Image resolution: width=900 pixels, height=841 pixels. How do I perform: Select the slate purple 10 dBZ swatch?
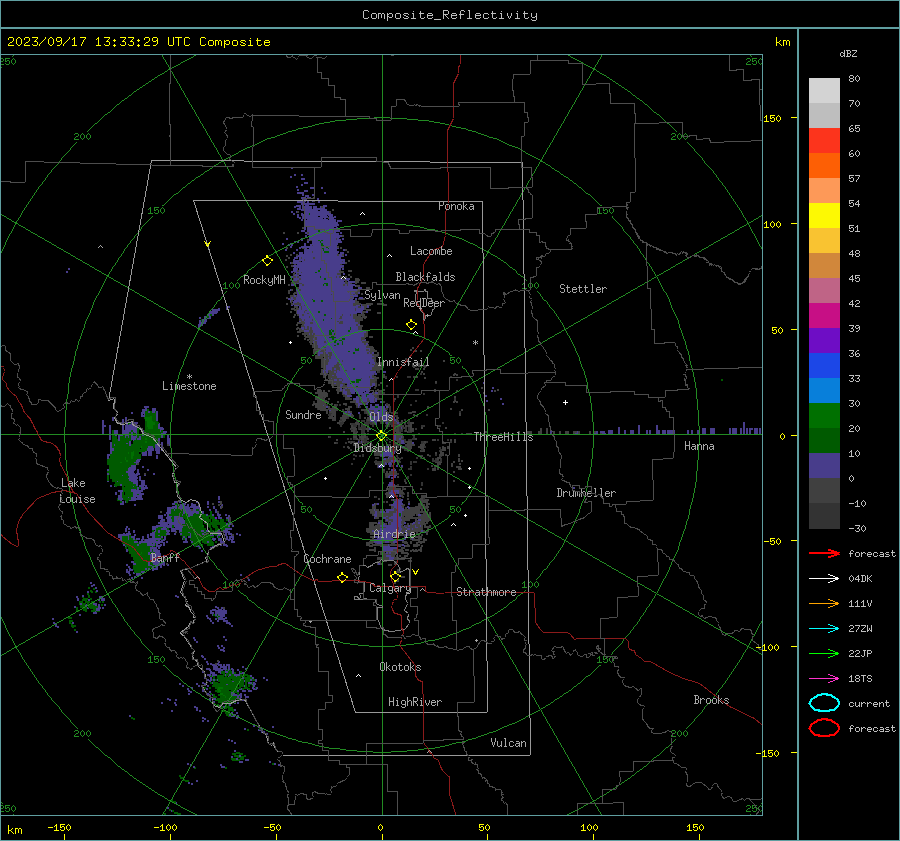coord(824,466)
